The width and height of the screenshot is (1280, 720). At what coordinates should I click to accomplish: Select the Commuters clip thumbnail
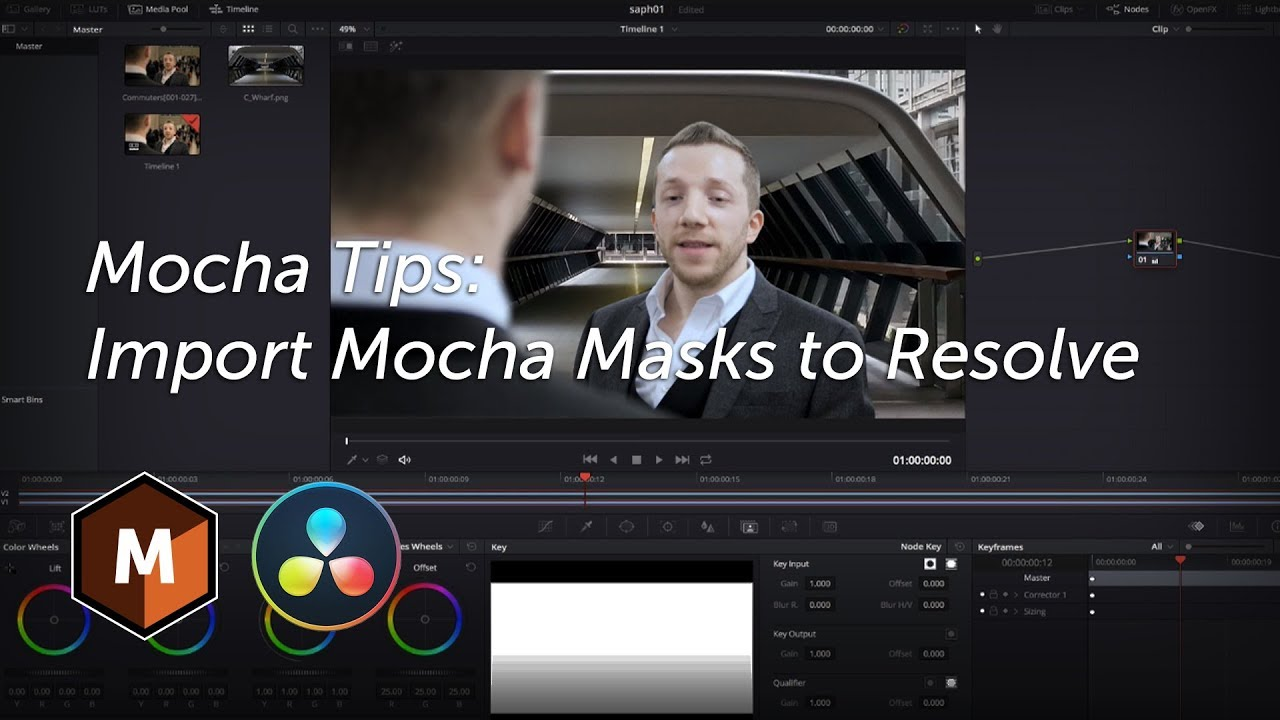(162, 66)
